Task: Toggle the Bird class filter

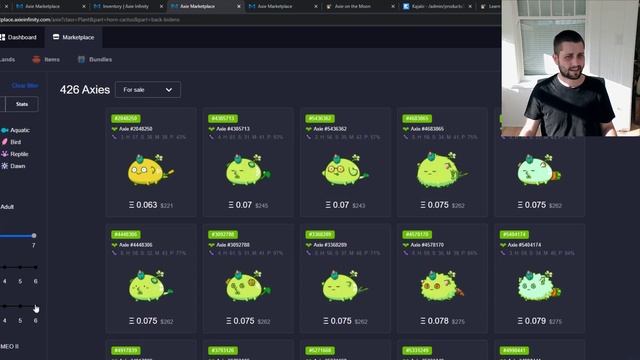Action: point(11,142)
